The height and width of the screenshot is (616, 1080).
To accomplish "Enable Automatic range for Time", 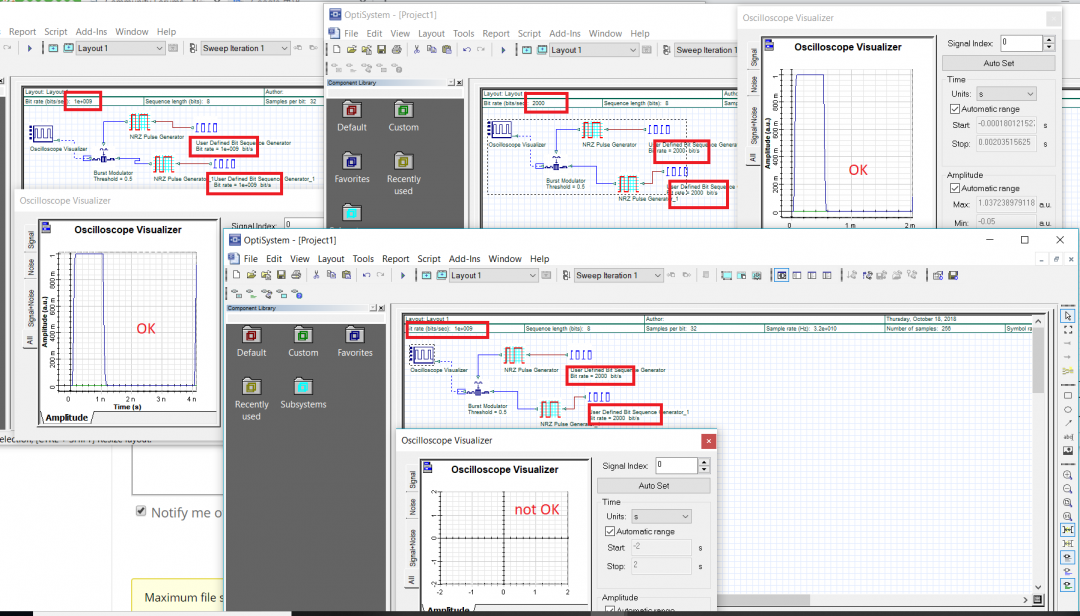I will 609,531.
